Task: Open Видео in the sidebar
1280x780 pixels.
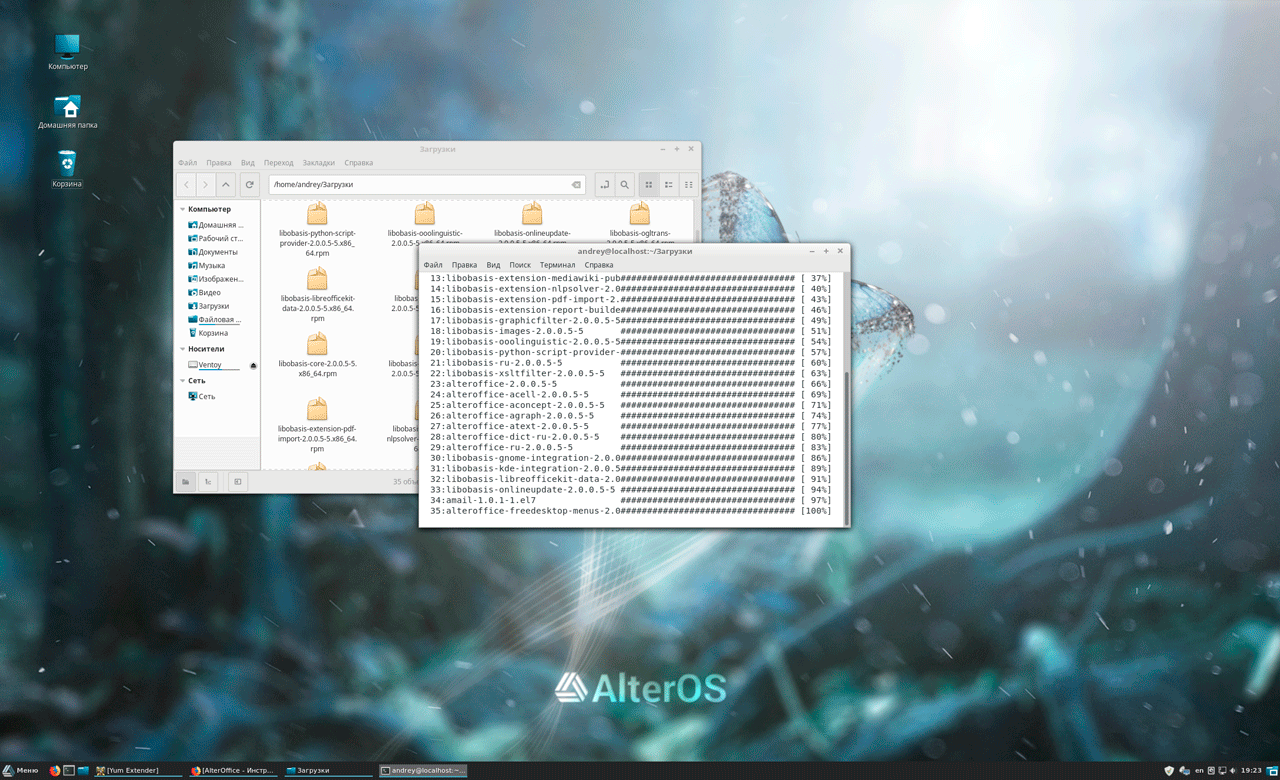Action: (x=204, y=293)
